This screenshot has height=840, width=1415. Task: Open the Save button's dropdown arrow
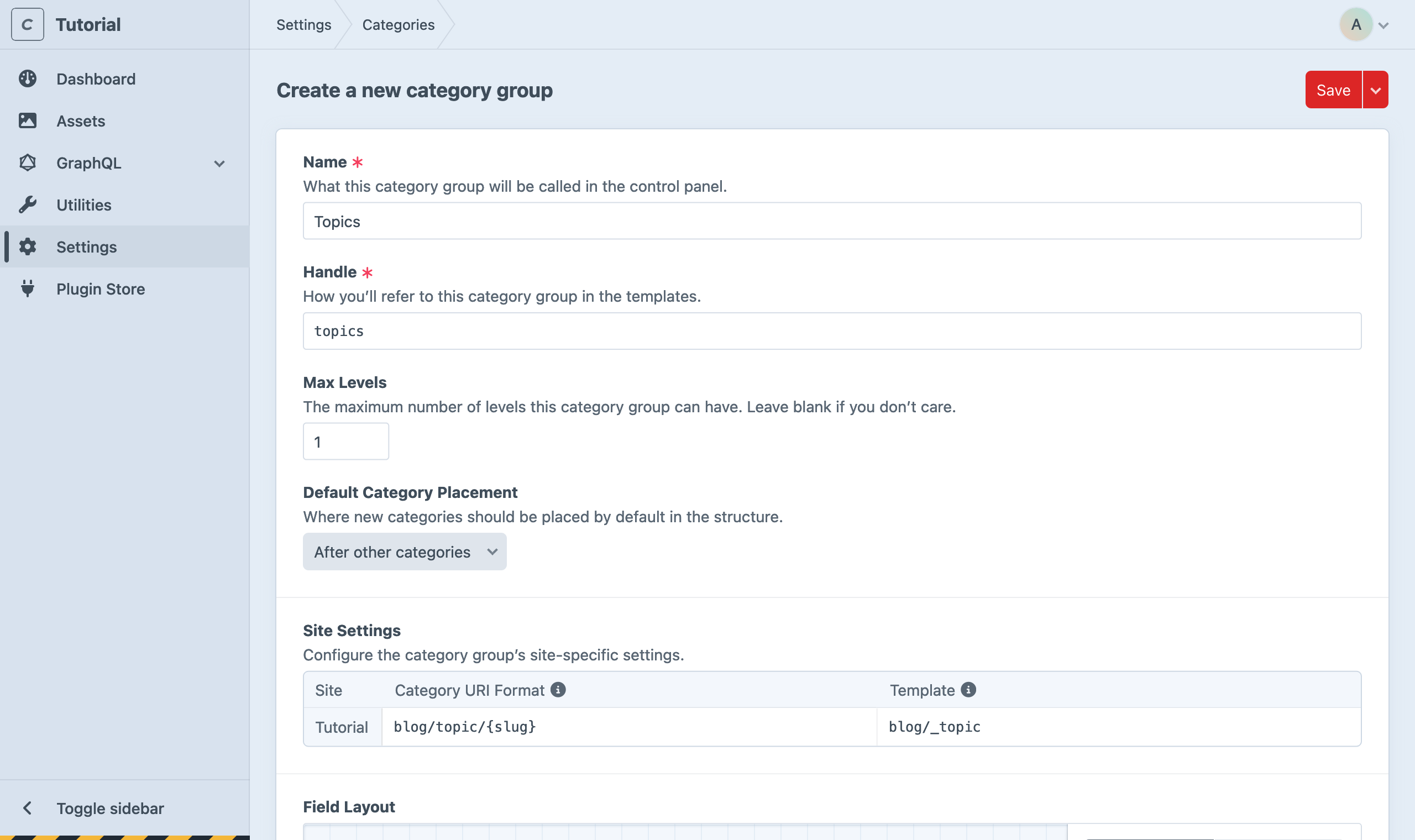(x=1376, y=90)
